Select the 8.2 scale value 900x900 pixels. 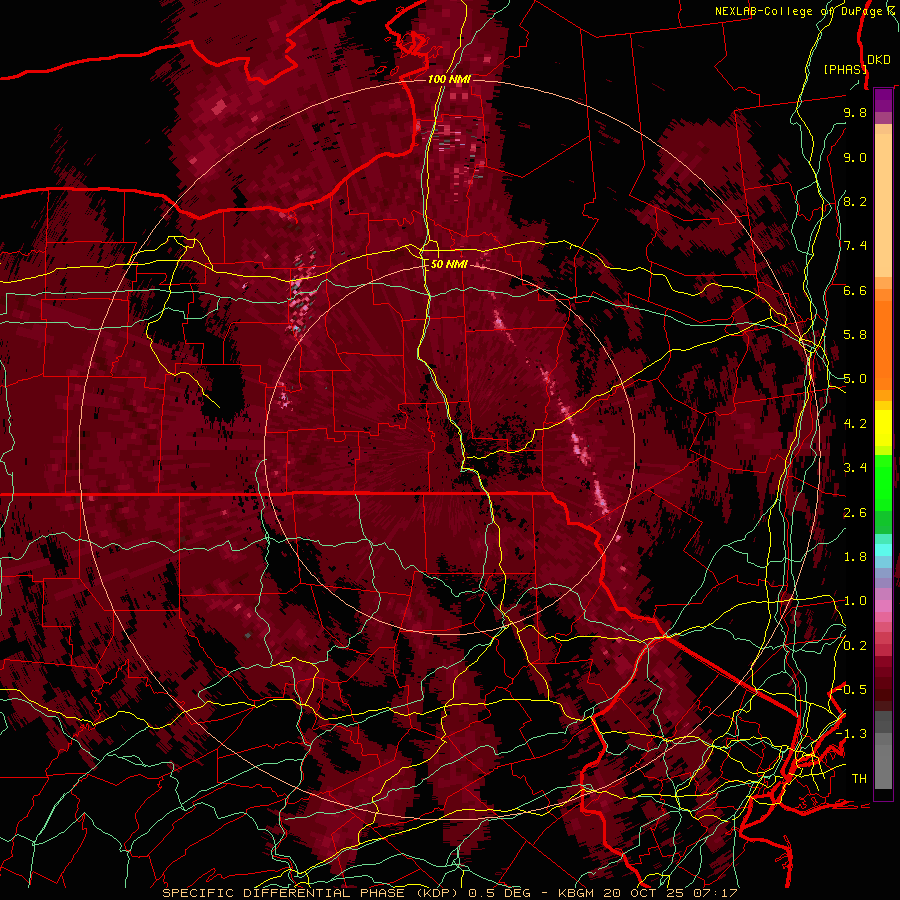pos(855,201)
